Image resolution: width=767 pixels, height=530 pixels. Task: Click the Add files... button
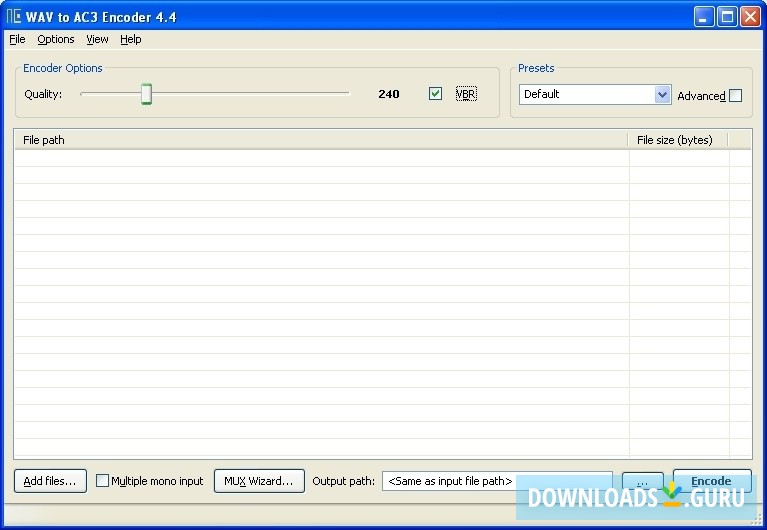(50, 481)
